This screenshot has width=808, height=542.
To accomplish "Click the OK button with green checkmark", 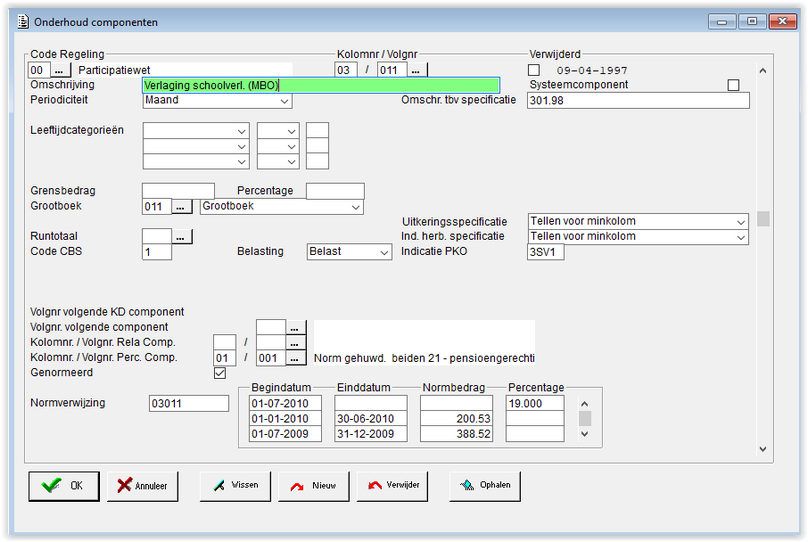I will [x=64, y=486].
